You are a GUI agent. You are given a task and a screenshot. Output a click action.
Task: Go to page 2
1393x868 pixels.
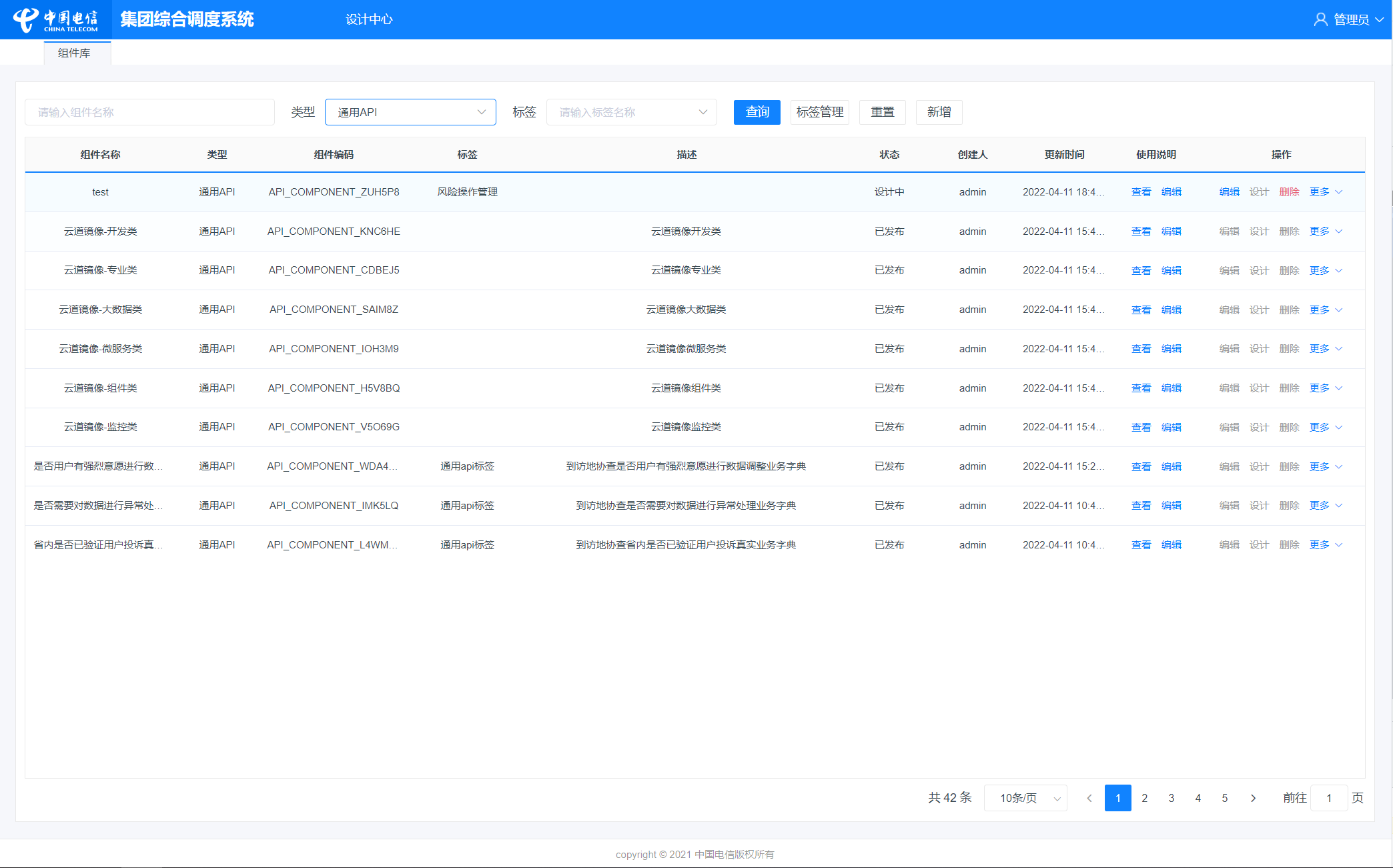pos(1145,798)
